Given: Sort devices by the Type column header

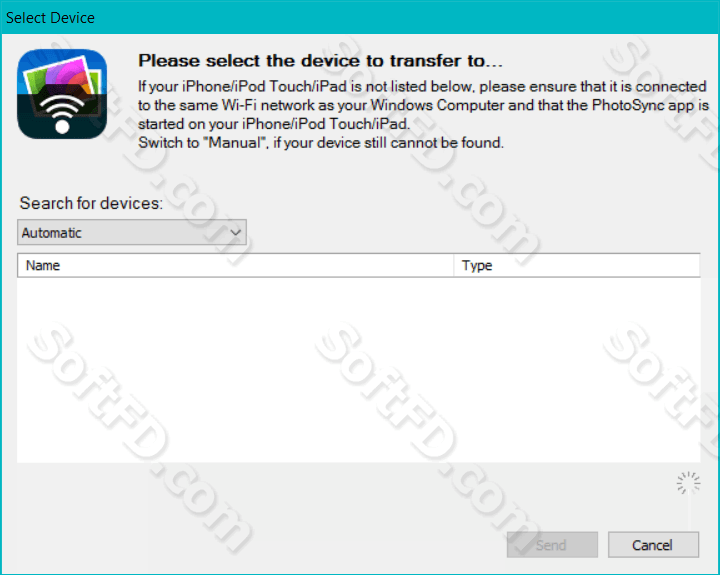Looking at the screenshot, I should click(x=577, y=265).
